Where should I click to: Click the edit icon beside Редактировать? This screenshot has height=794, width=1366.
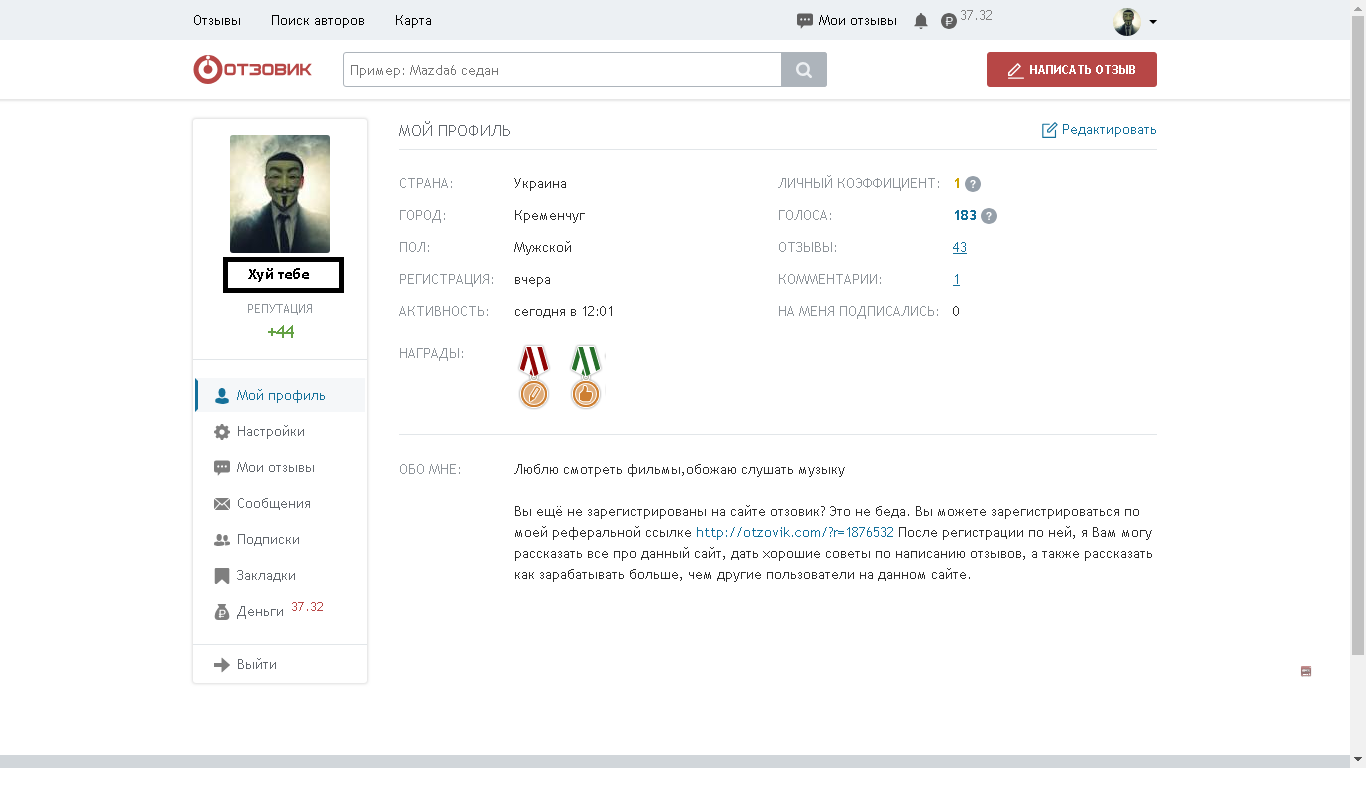pos(1049,130)
